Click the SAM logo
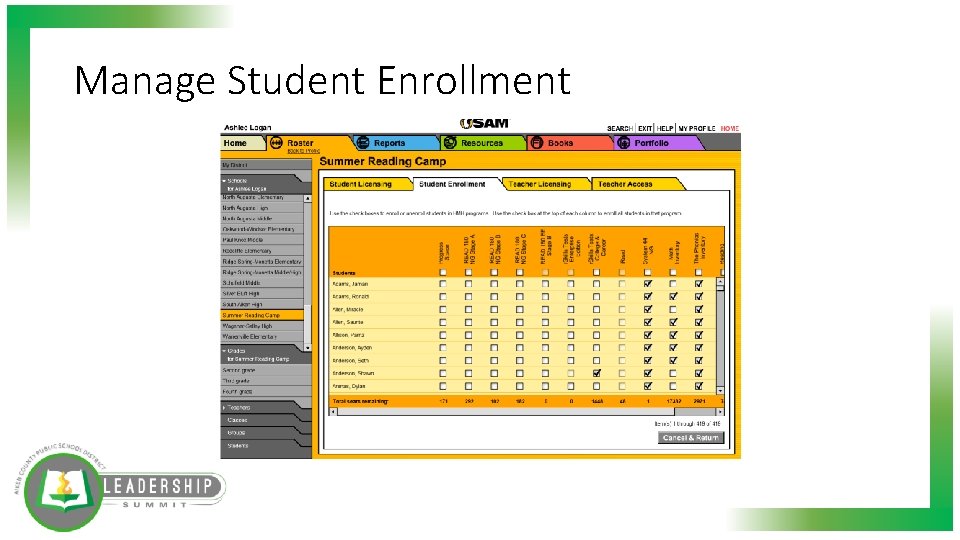The width and height of the screenshot is (960, 540). coord(484,123)
